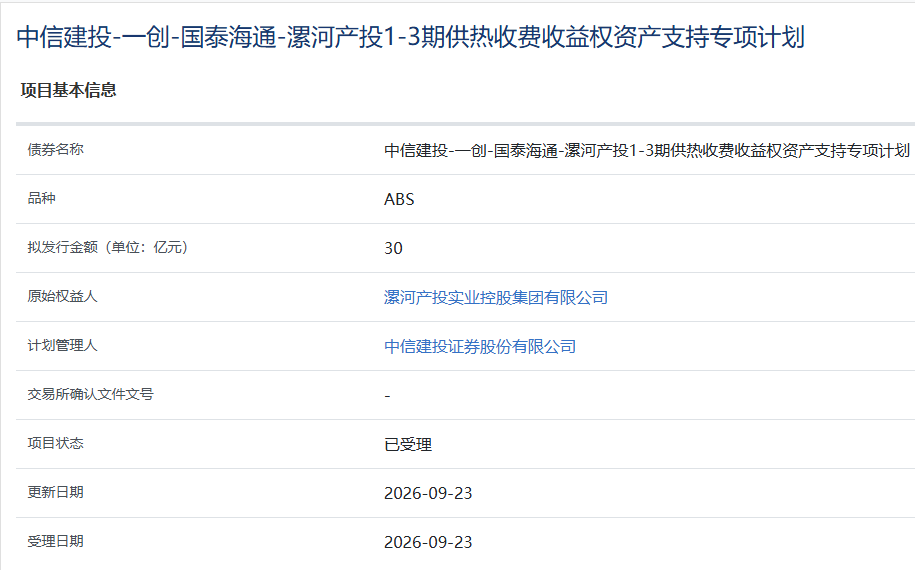The width and height of the screenshot is (915, 570).
Task: Click the 计划管理人 label
Action: [62, 345]
